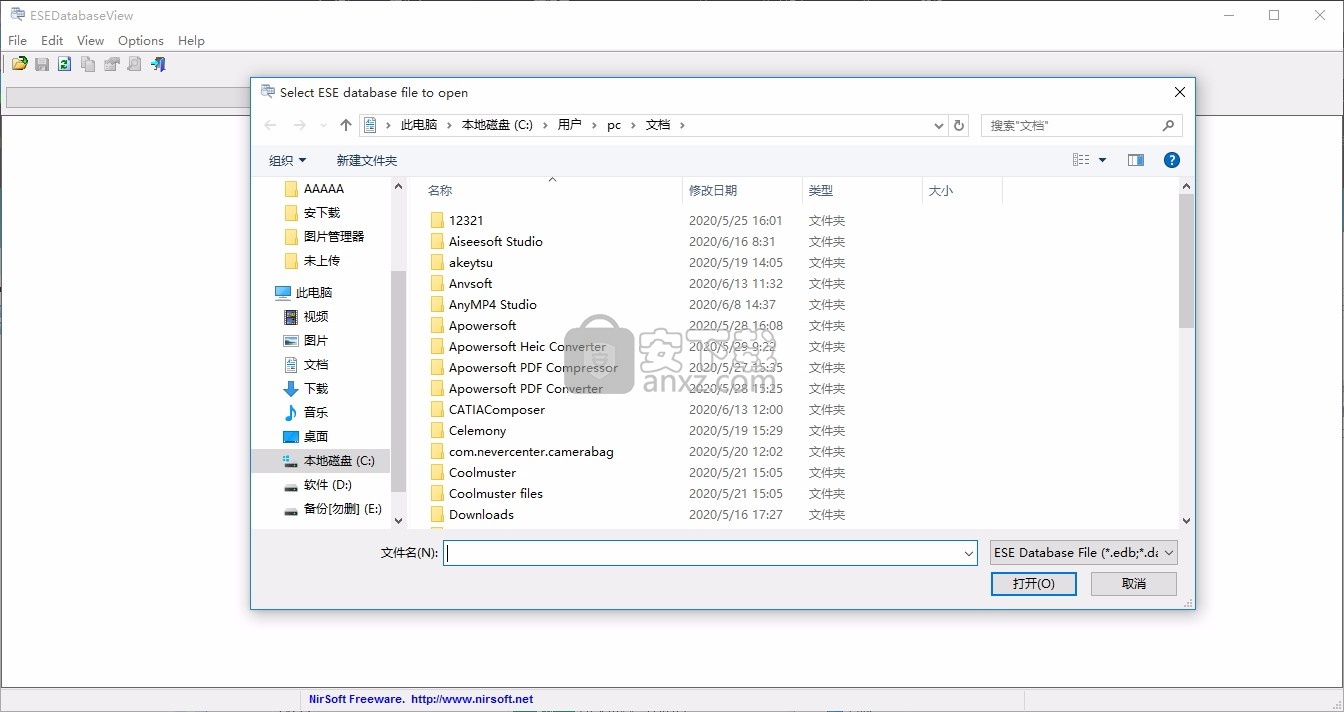Image resolution: width=1344 pixels, height=712 pixels.
Task: Click the Exit door toolbar icon
Action: pyautogui.click(x=158, y=64)
